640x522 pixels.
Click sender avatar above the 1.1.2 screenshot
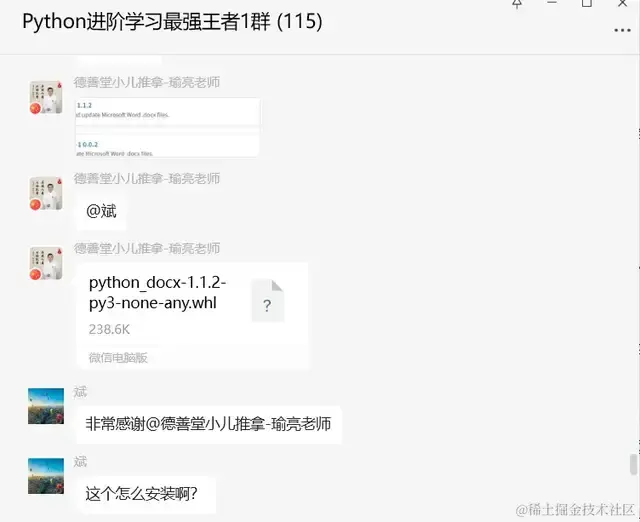[x=46, y=97]
